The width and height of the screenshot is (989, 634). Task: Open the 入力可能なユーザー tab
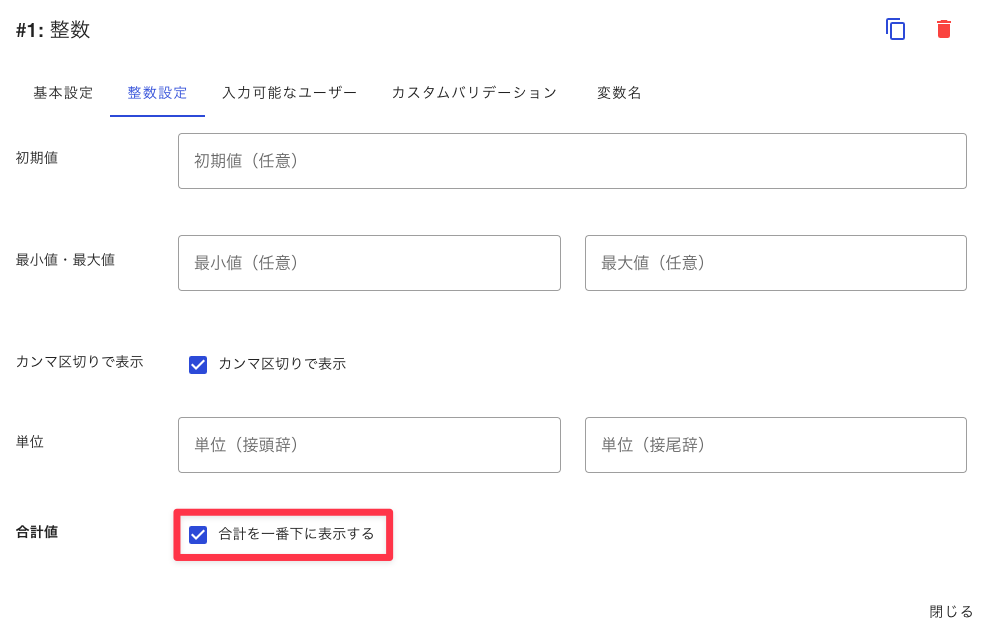(x=290, y=93)
